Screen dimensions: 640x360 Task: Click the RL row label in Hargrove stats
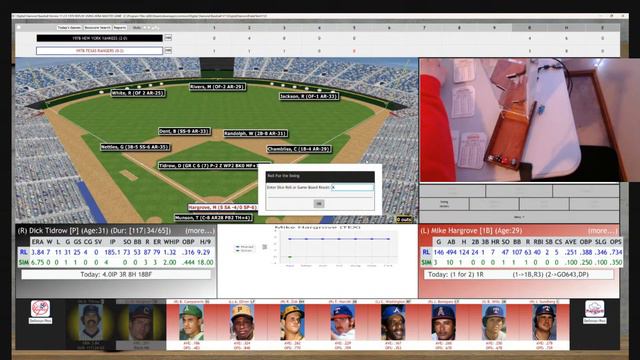coord(426,252)
